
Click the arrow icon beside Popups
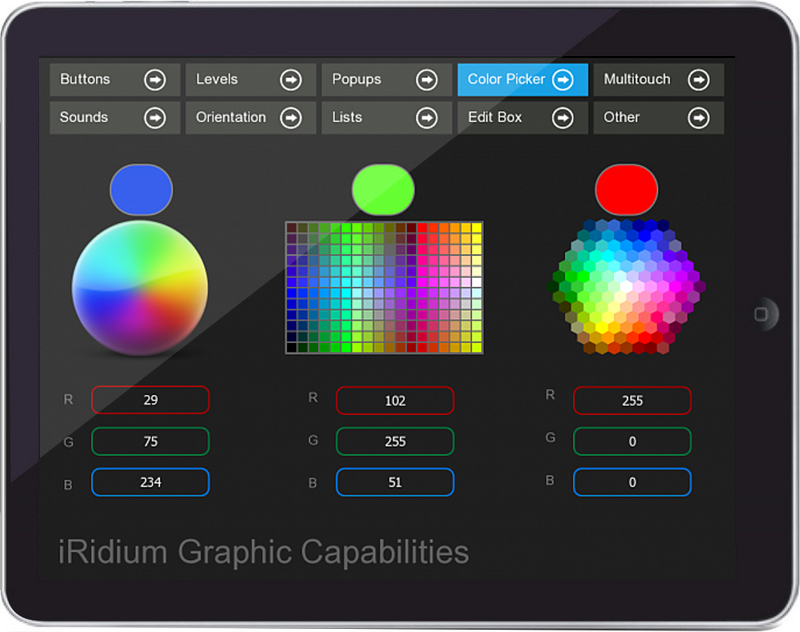pyautogui.click(x=426, y=80)
